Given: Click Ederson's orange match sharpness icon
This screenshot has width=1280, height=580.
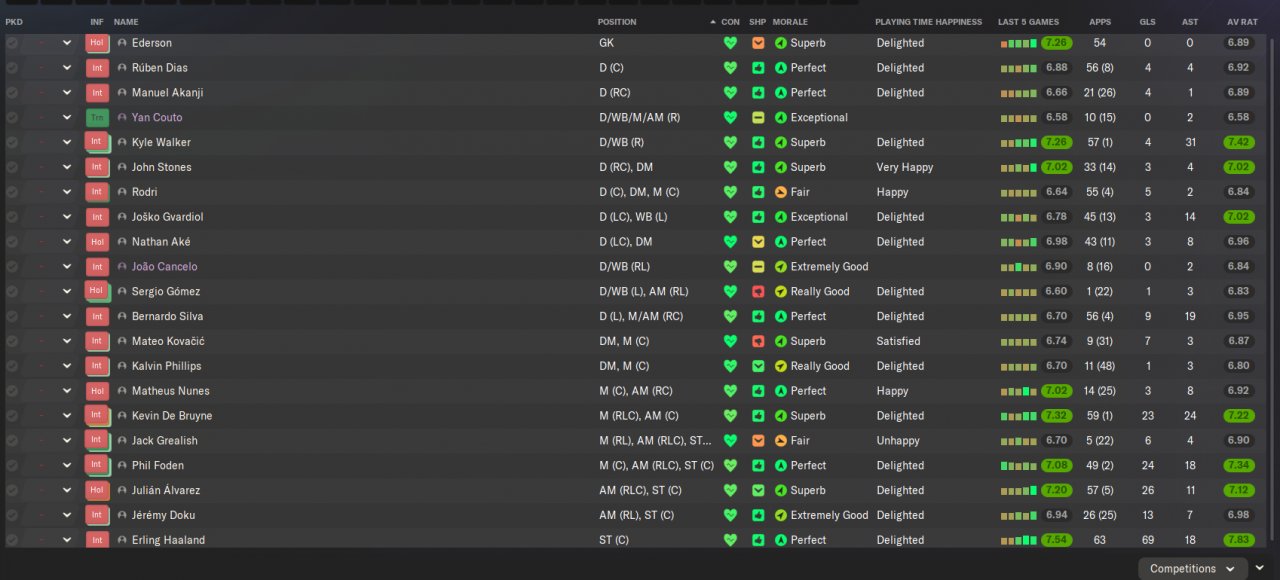Looking at the screenshot, I should (x=758, y=43).
